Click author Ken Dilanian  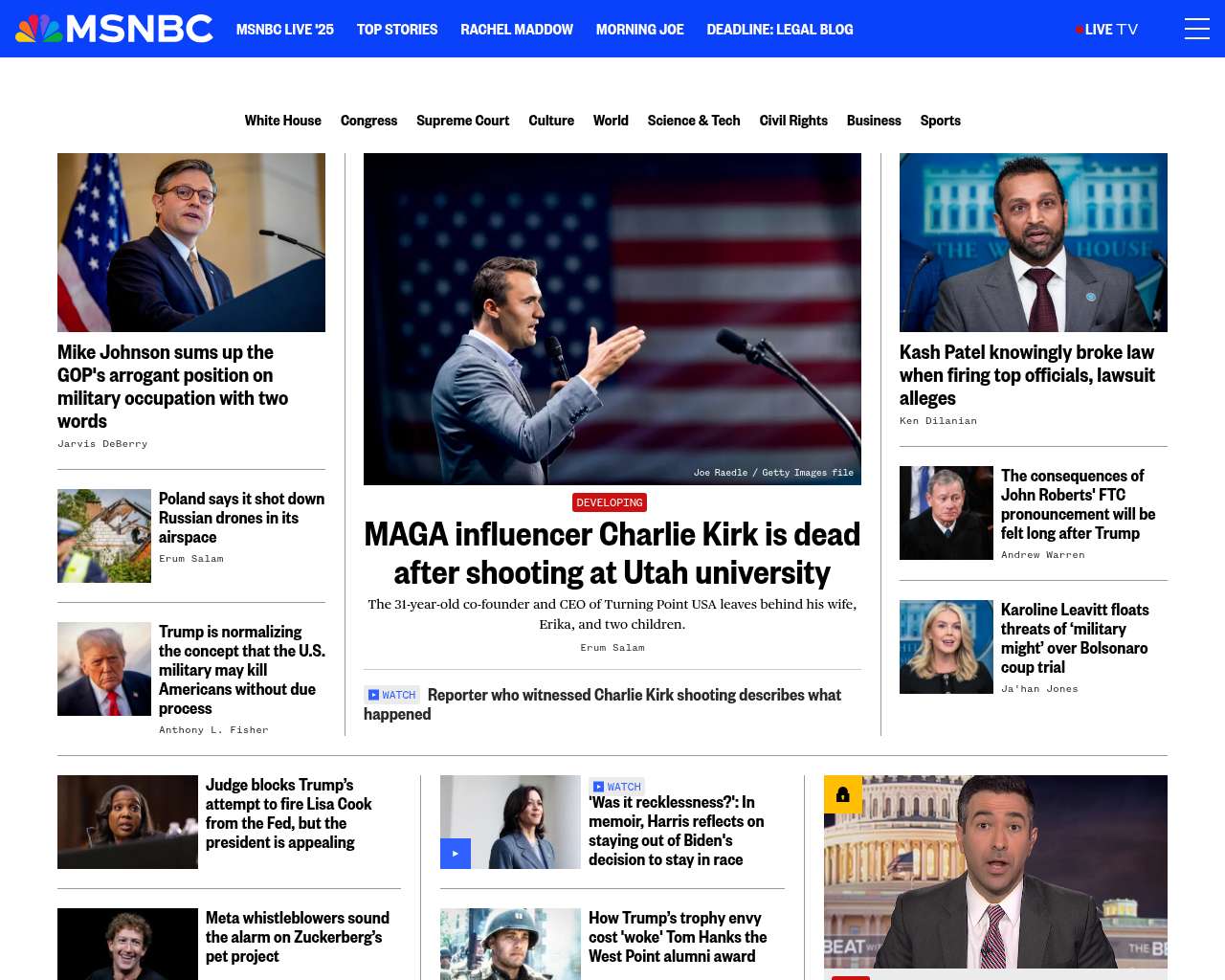938,421
